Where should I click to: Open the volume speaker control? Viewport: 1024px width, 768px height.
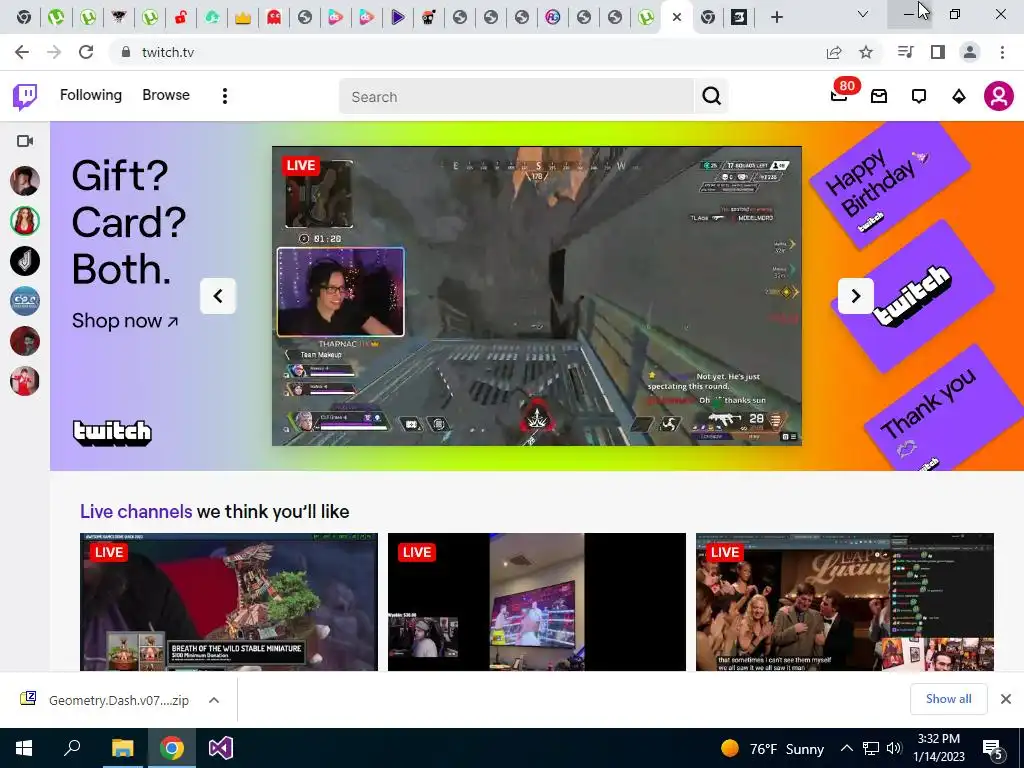894,748
